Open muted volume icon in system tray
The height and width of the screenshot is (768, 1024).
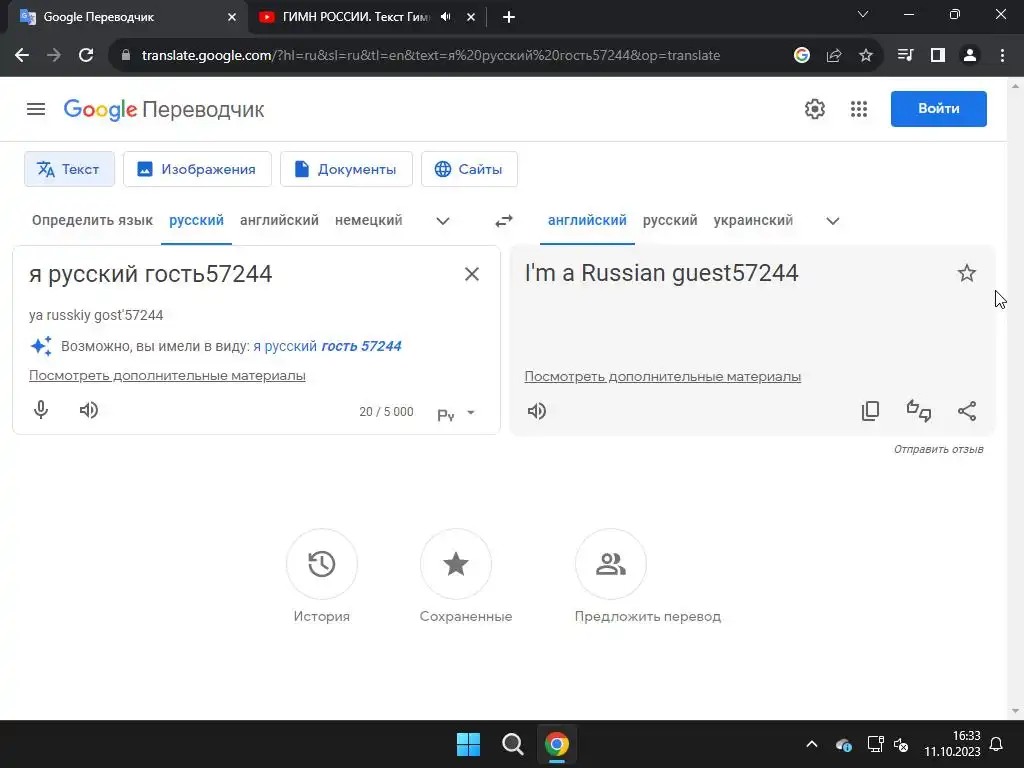901,744
